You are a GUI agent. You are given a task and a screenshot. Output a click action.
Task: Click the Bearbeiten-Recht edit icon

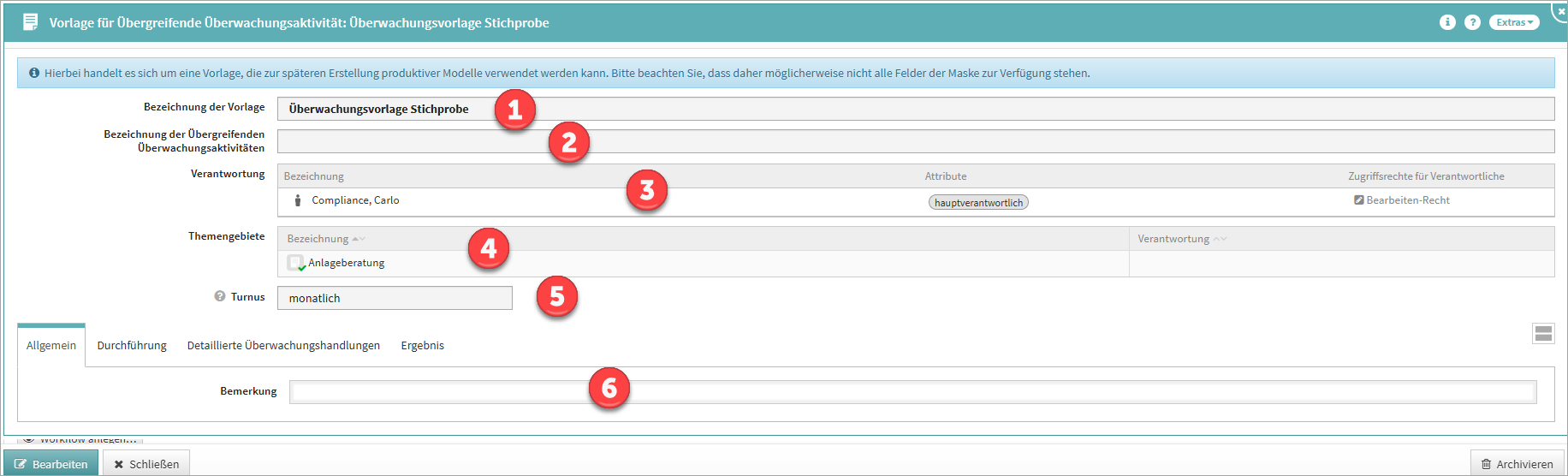pos(1358,200)
